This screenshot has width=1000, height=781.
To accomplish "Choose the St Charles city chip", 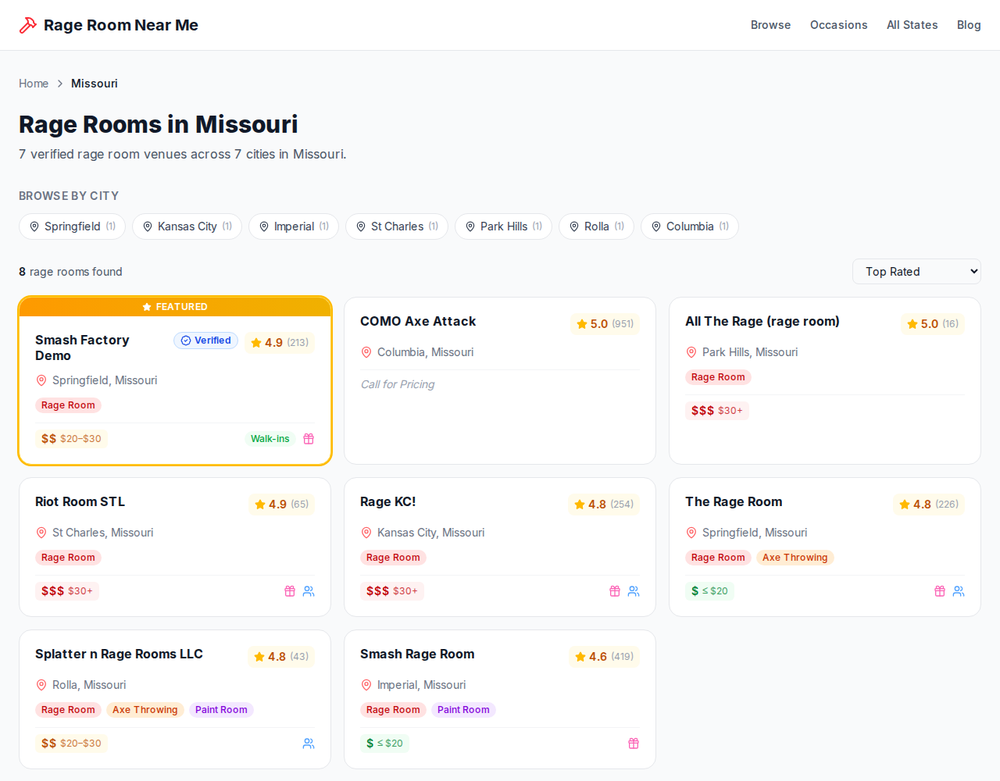I will point(397,226).
